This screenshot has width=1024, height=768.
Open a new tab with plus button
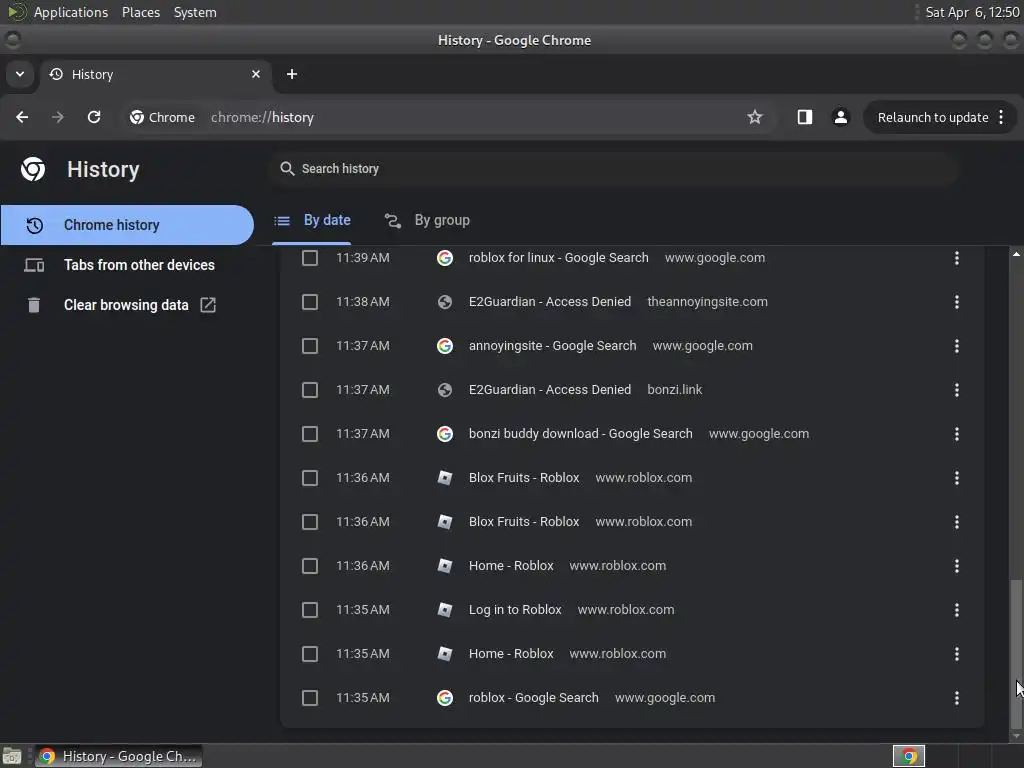pyautogui.click(x=292, y=74)
